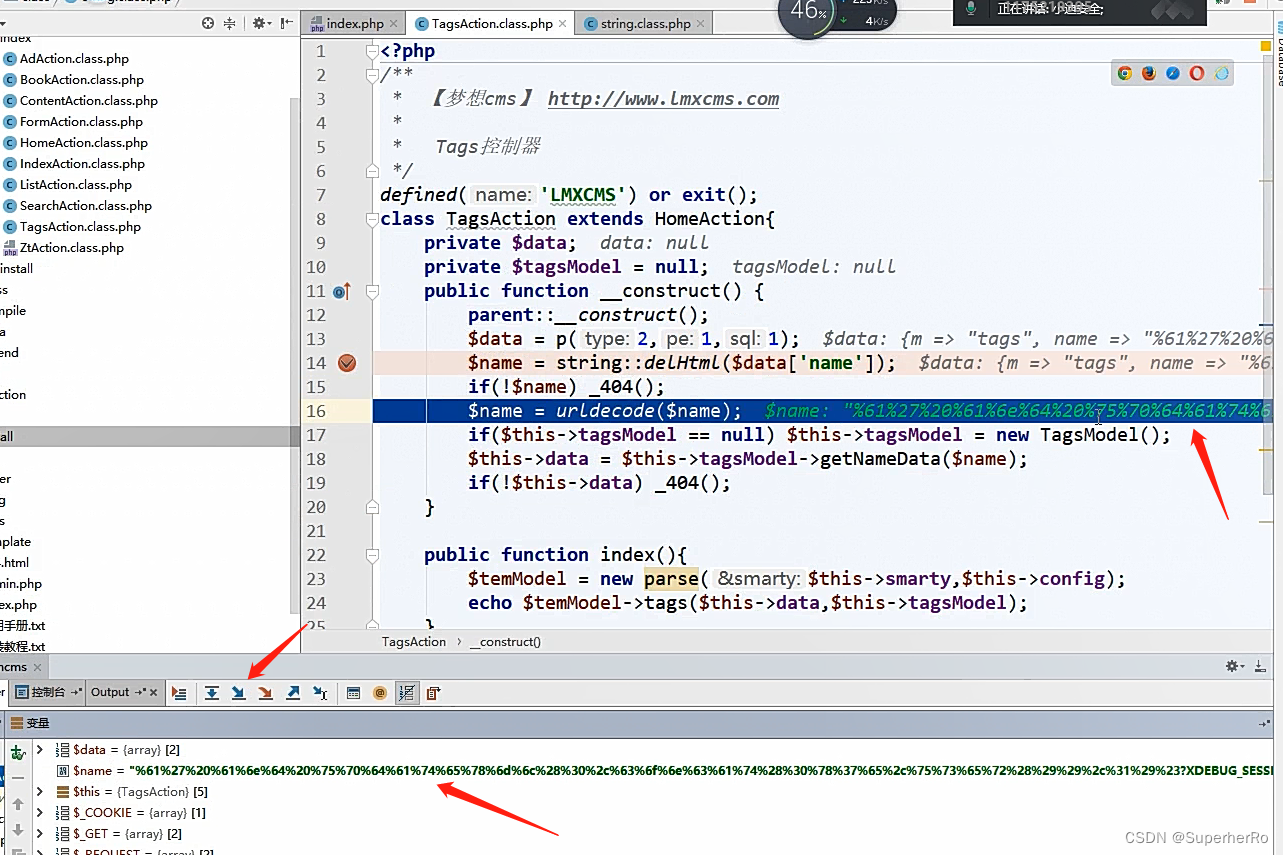The width and height of the screenshot is (1283, 855).
Task: Click Step Out debugger icon
Action: pos(293,692)
